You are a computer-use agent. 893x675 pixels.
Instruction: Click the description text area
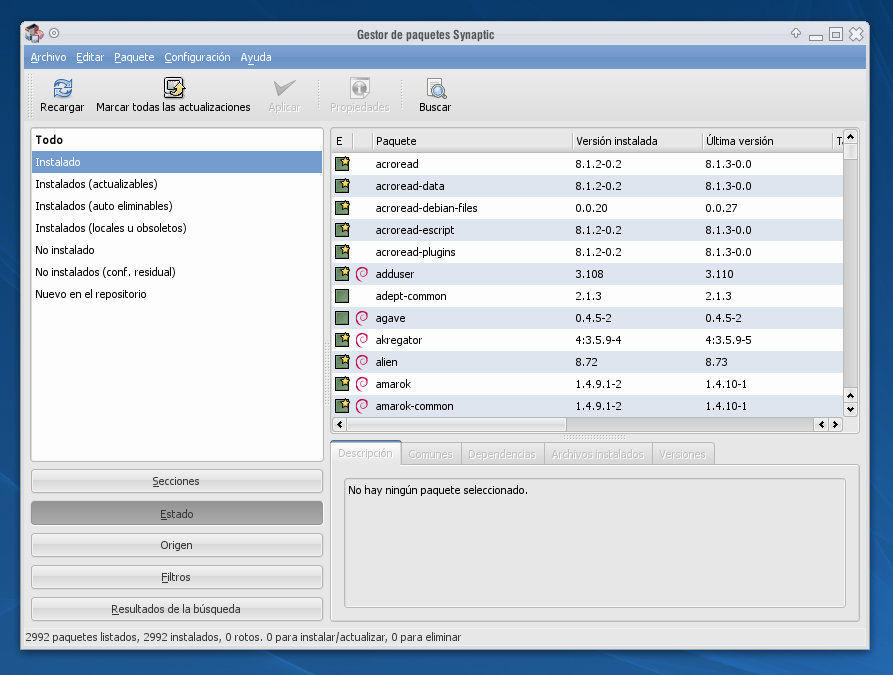tap(595, 543)
